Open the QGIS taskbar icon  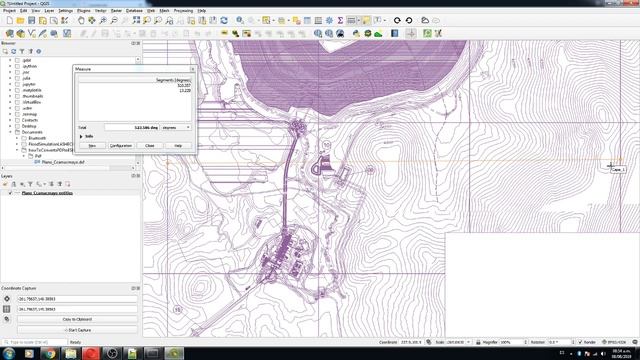[174, 353]
